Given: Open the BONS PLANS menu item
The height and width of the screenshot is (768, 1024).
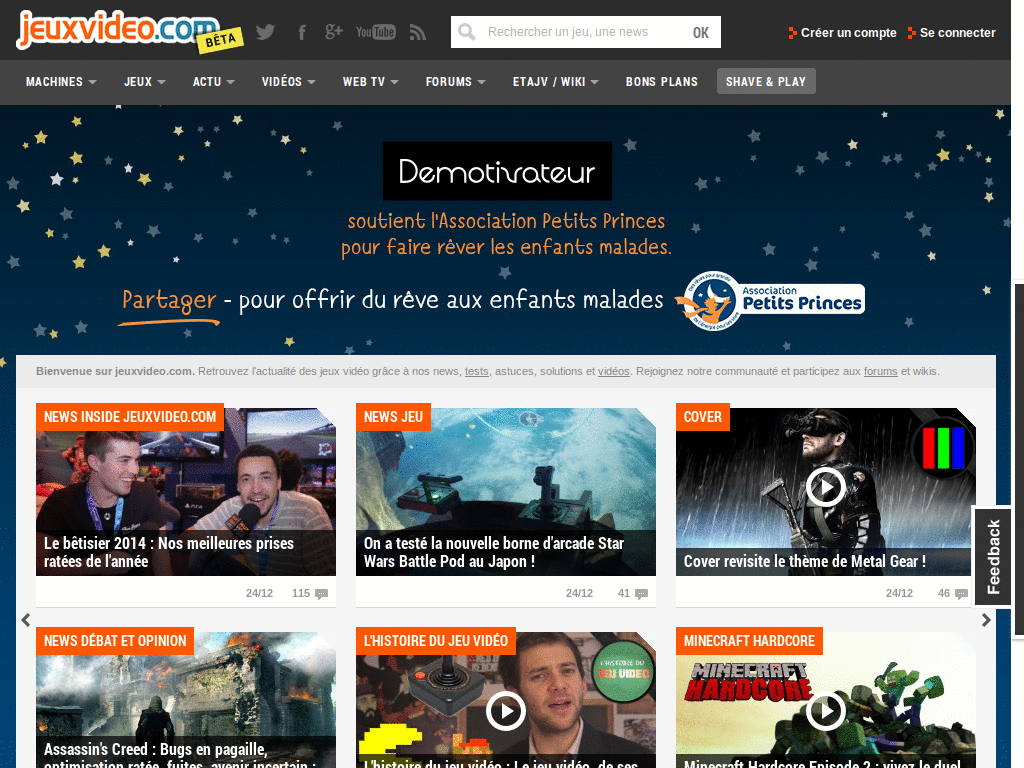Looking at the screenshot, I should (x=662, y=82).
